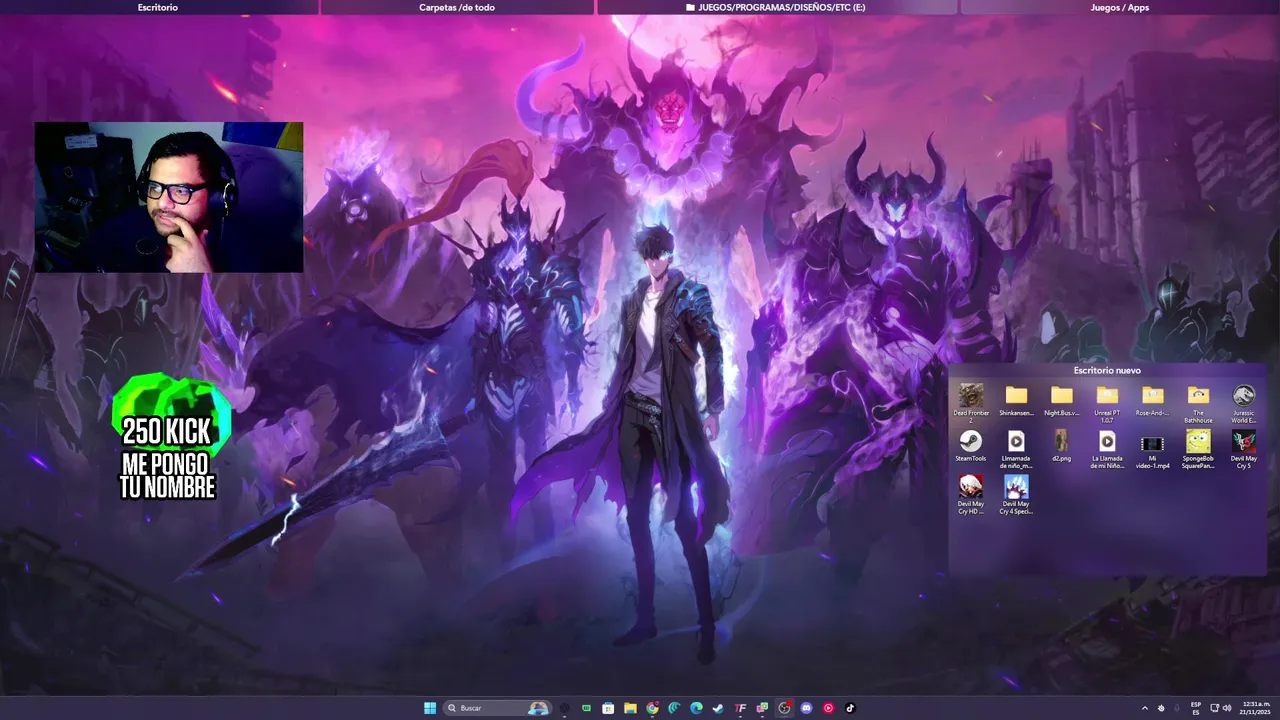Open the Windows Start menu
Viewport: 1280px width, 720px height.
pos(430,708)
